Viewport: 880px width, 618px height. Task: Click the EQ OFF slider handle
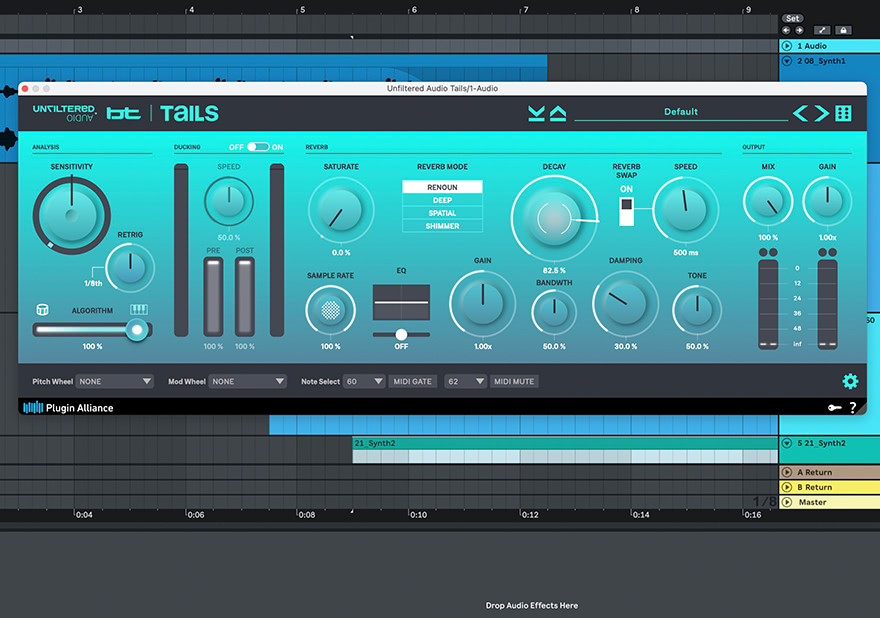pos(401,335)
